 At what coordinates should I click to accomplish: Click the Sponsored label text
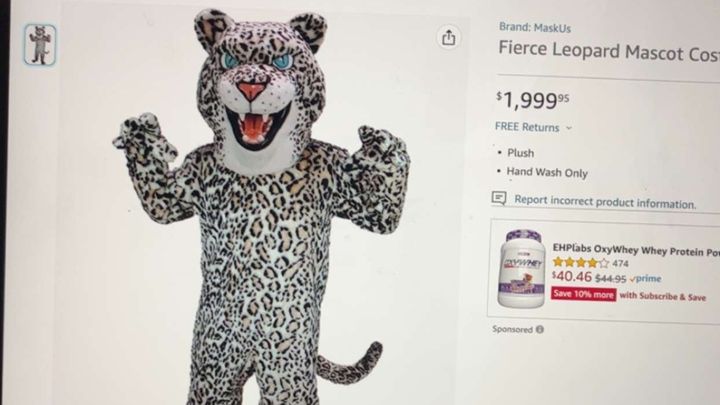(x=512, y=329)
